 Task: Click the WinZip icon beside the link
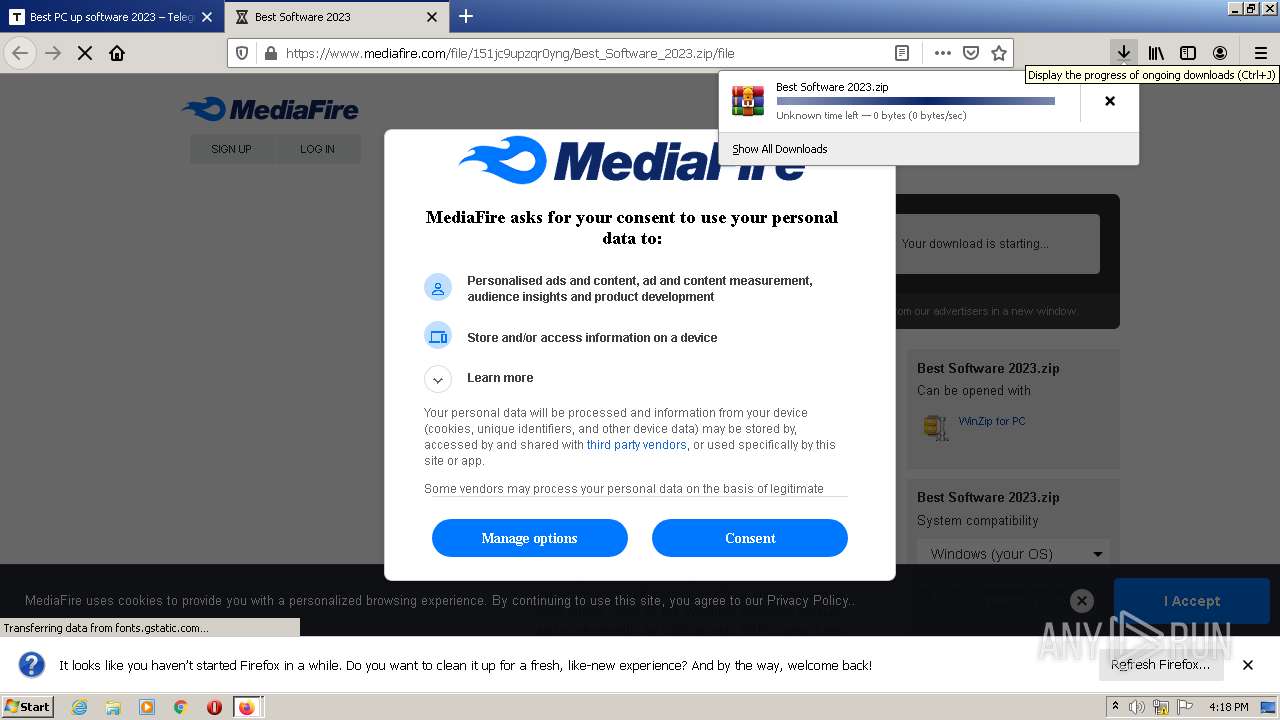pos(936,426)
